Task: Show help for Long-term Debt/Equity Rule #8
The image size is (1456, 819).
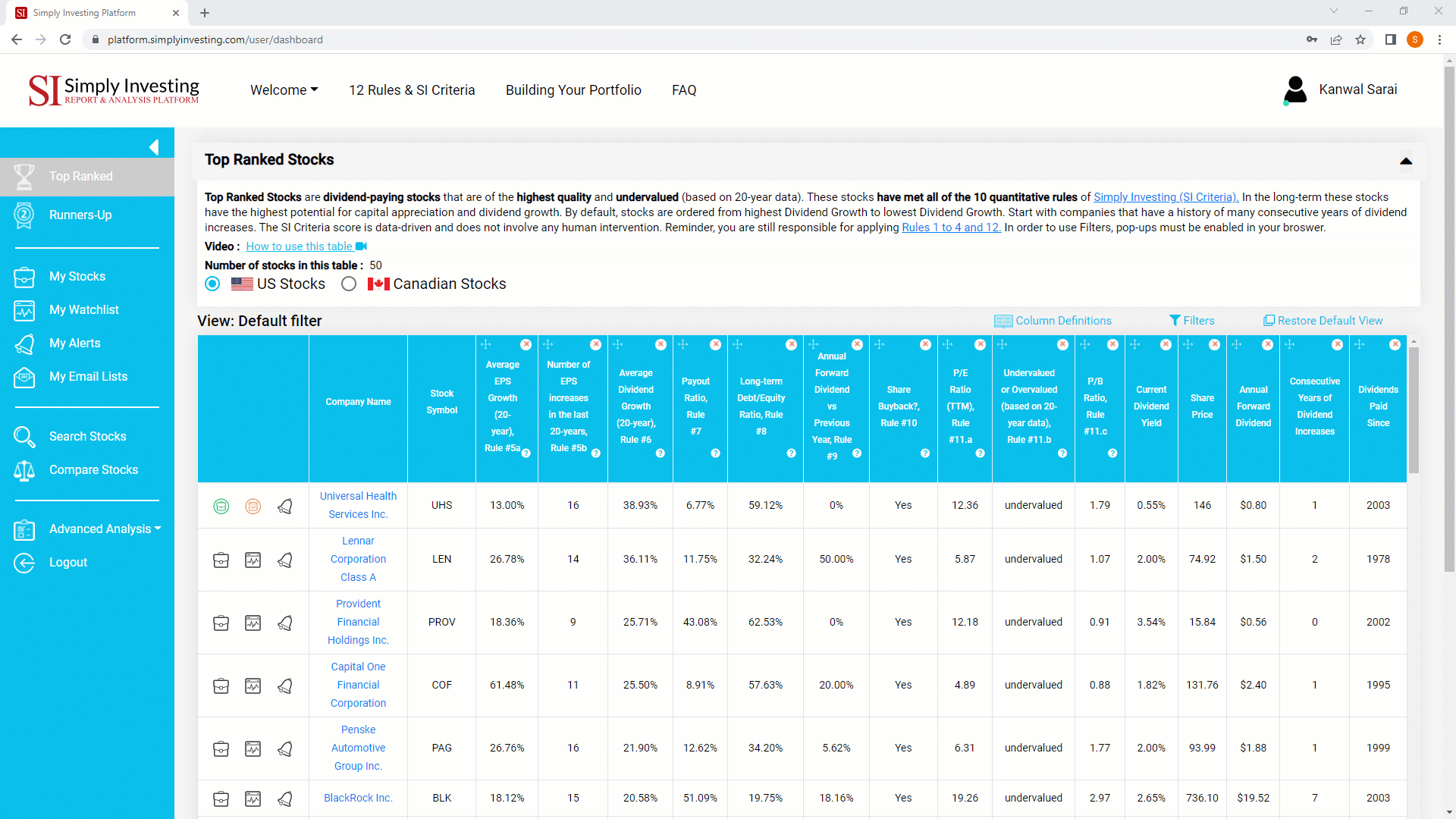Action: coord(791,453)
